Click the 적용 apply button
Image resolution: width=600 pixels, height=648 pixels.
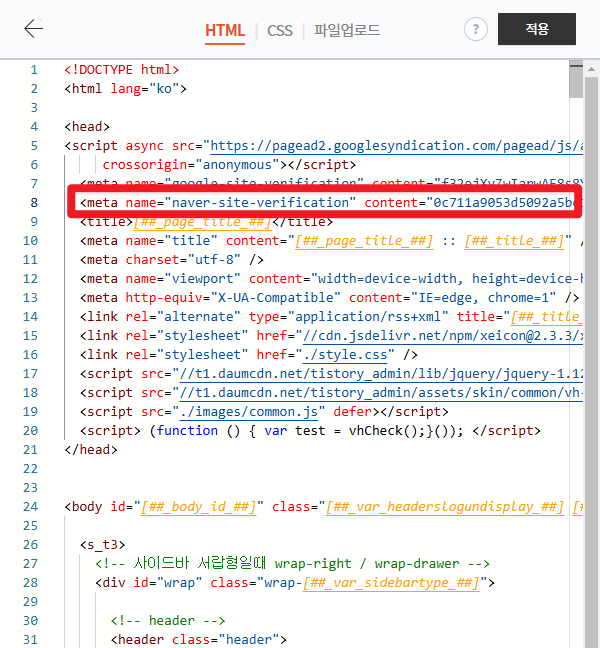click(536, 29)
